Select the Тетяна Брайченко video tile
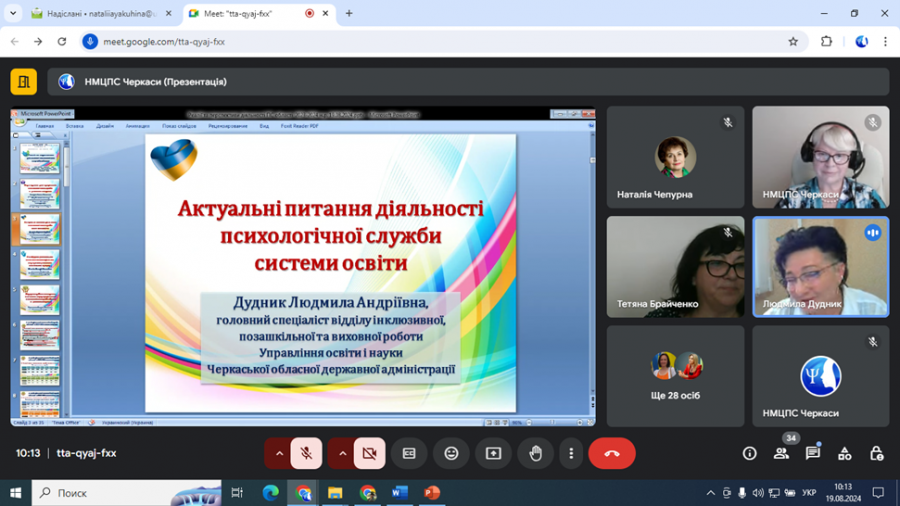The image size is (900, 506). (675, 267)
